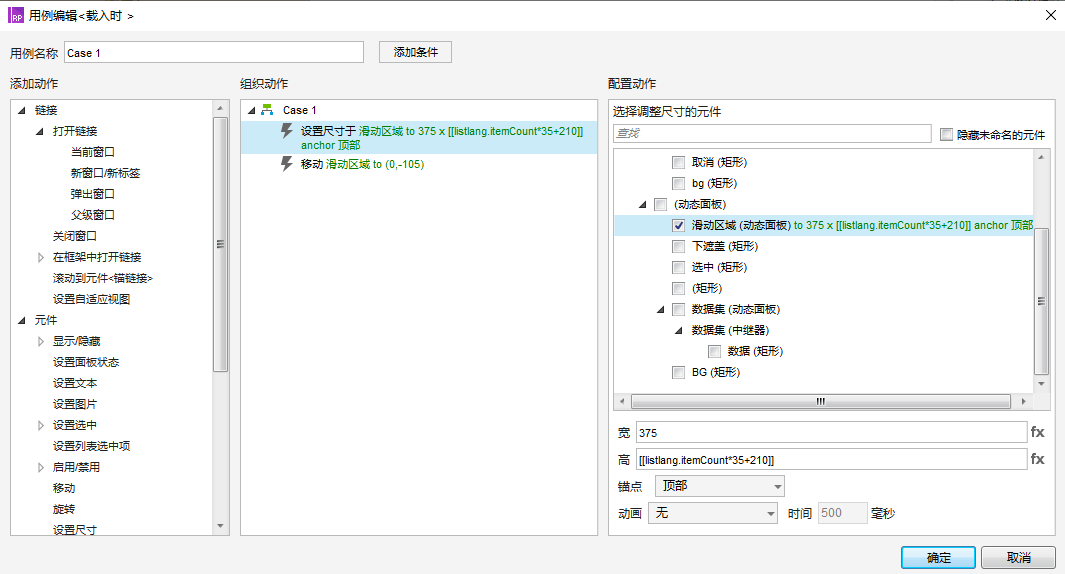1065x574 pixels.
Task: Collapse the unnamed (动态面板) tree node
Action: 643,204
